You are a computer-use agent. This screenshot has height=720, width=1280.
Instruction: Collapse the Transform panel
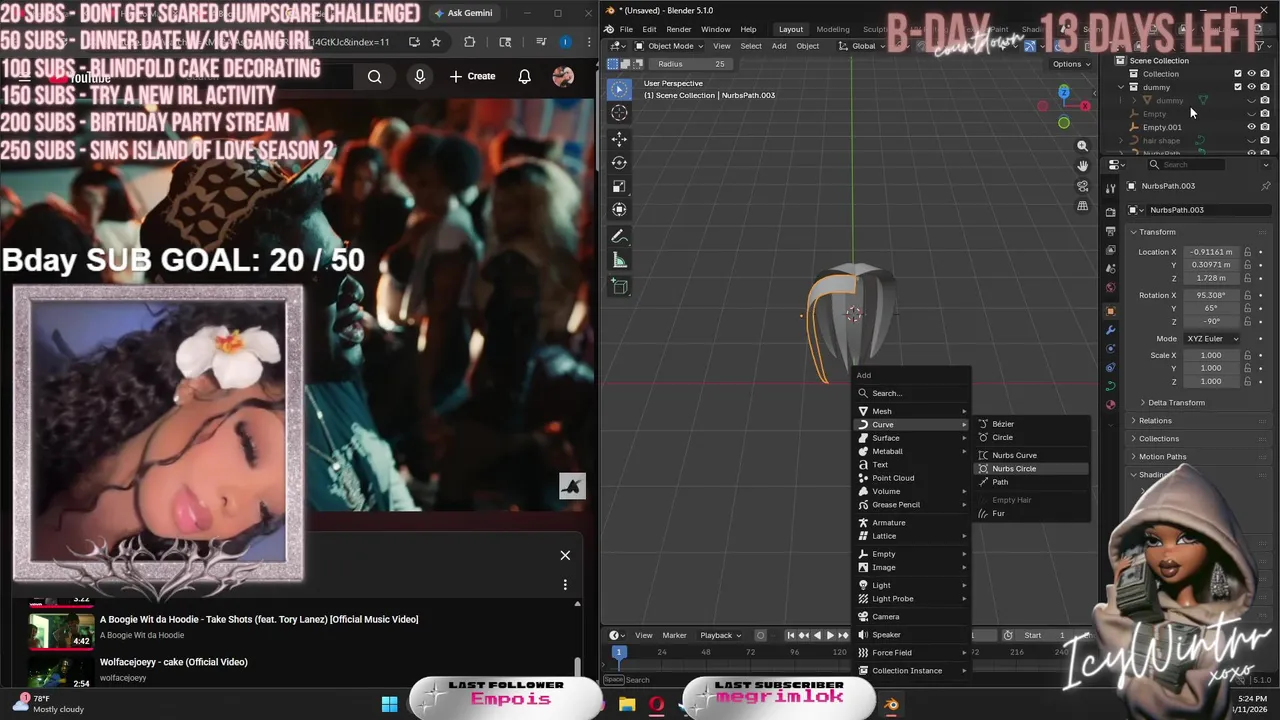(1155, 232)
